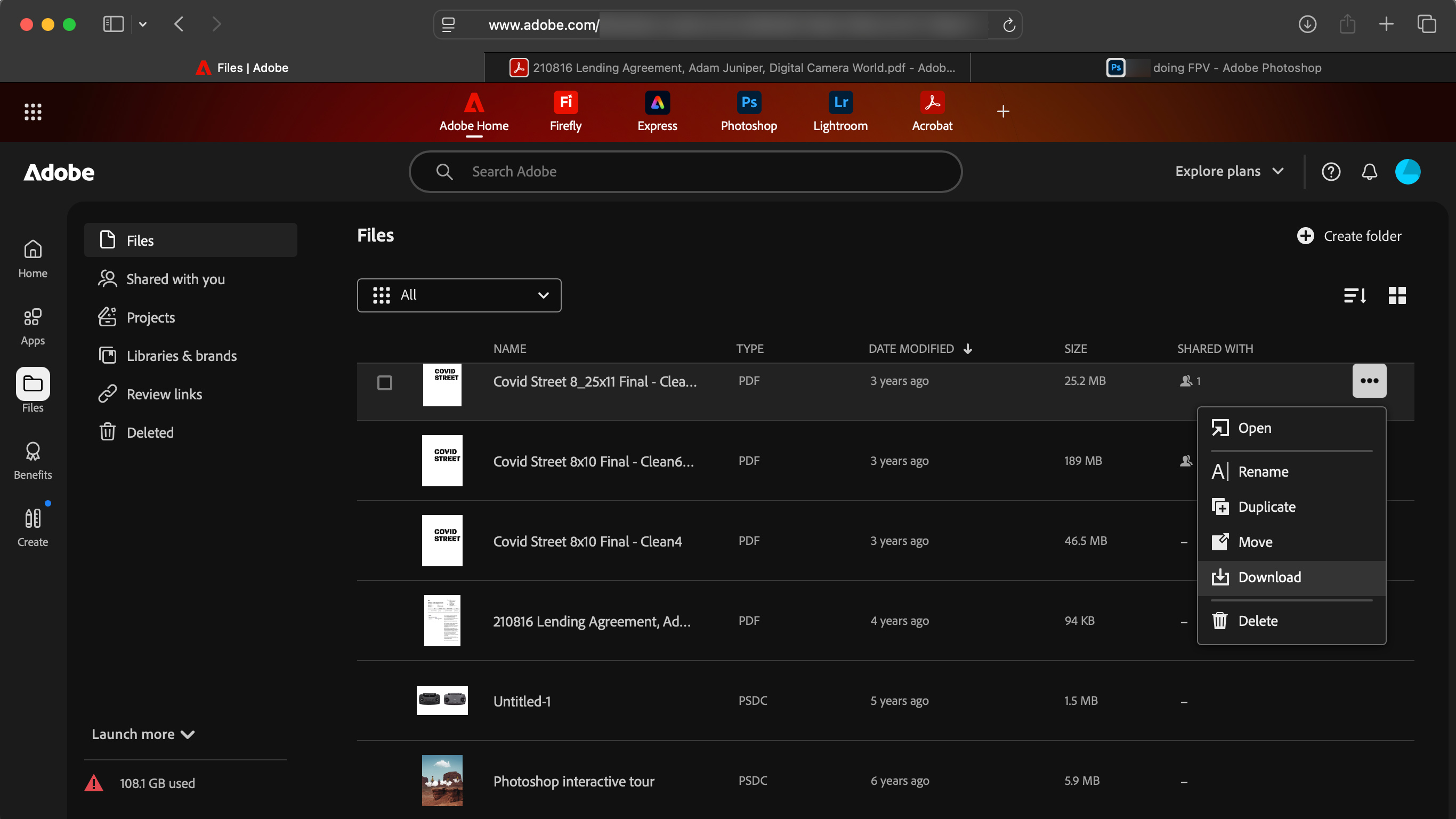Launch Photoshop from the app bar
This screenshot has height=819, width=1456.
[x=748, y=112]
